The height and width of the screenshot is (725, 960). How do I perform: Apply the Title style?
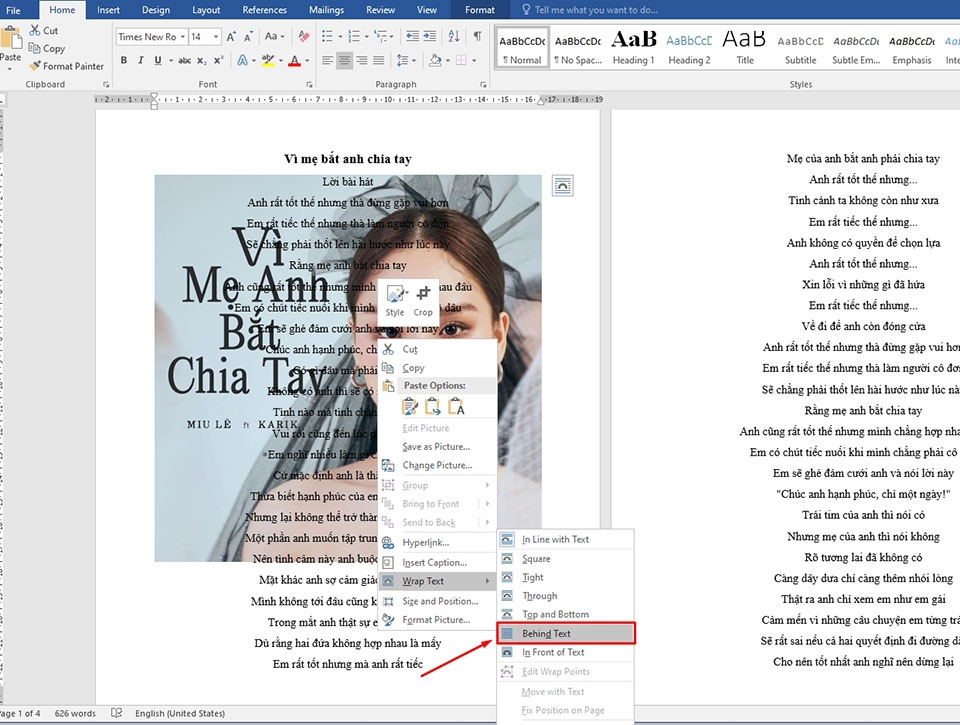click(744, 48)
